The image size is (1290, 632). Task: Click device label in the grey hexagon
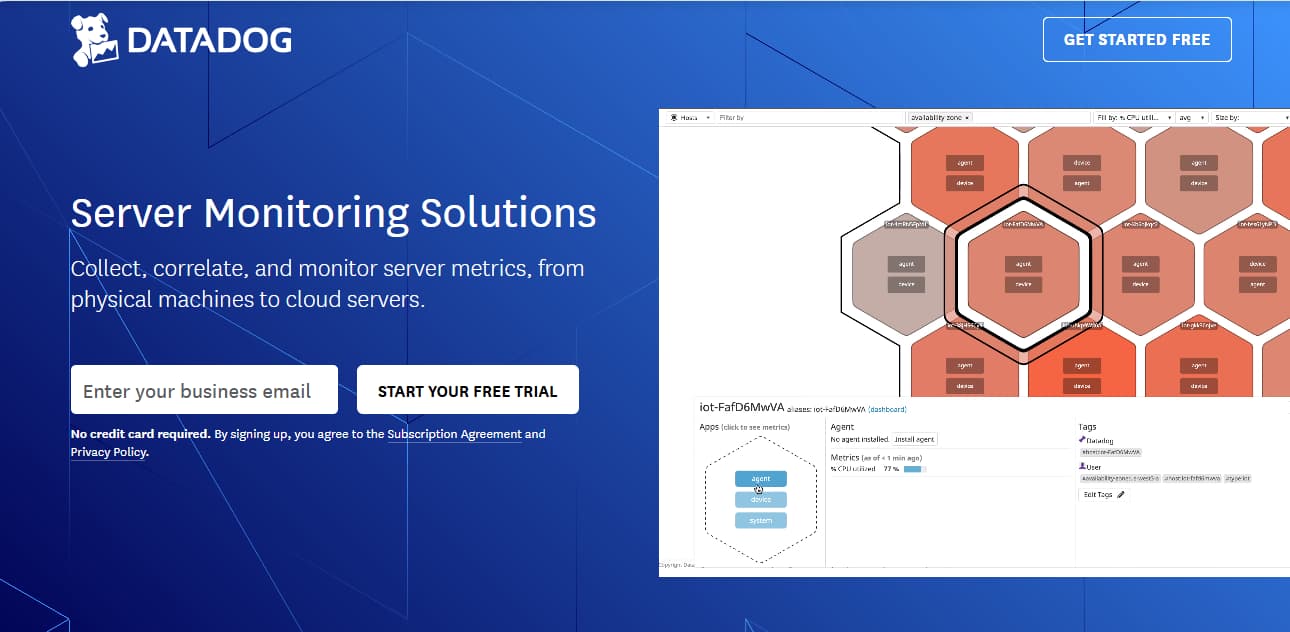906,284
